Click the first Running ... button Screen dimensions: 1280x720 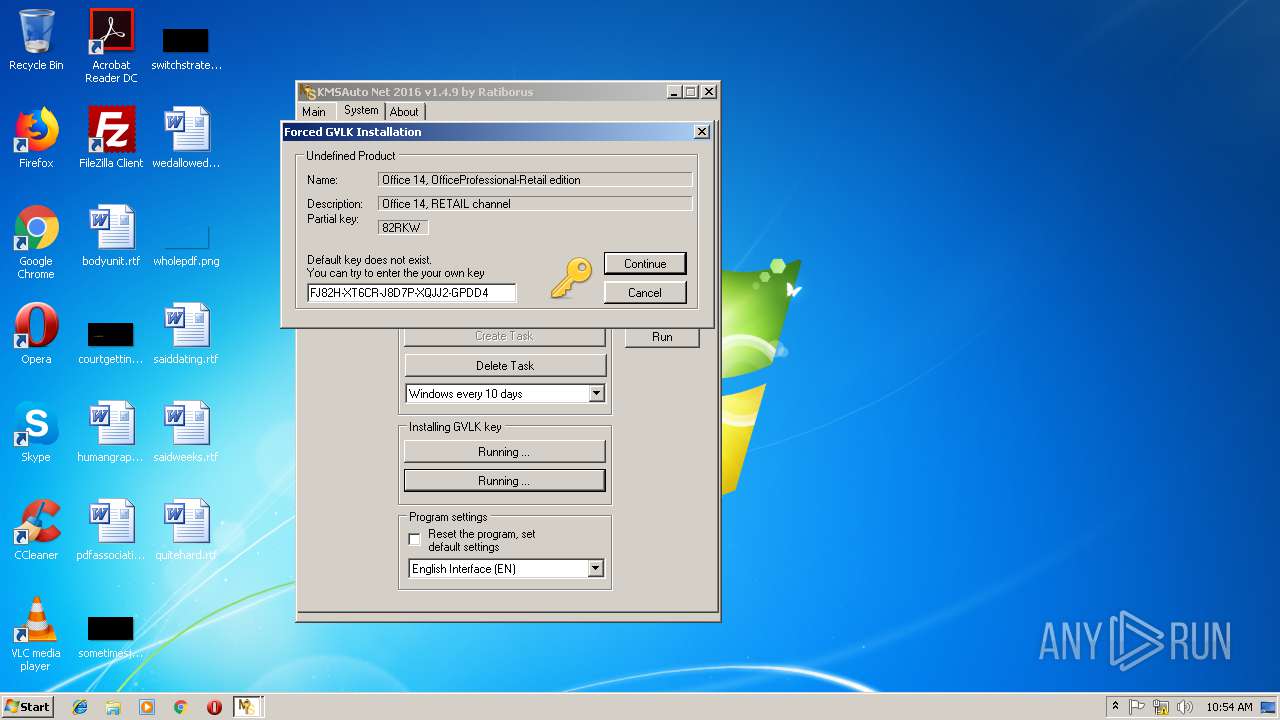click(x=505, y=452)
